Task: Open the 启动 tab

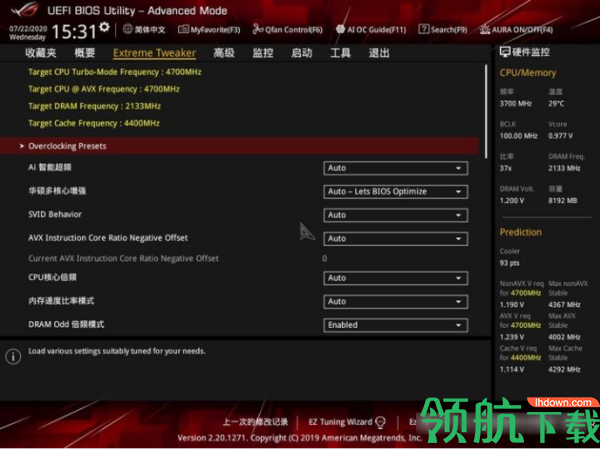Action: click(x=302, y=53)
